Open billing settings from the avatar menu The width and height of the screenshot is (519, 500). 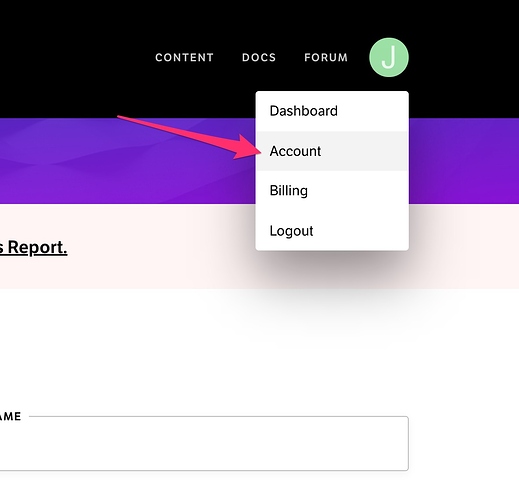coord(332,191)
